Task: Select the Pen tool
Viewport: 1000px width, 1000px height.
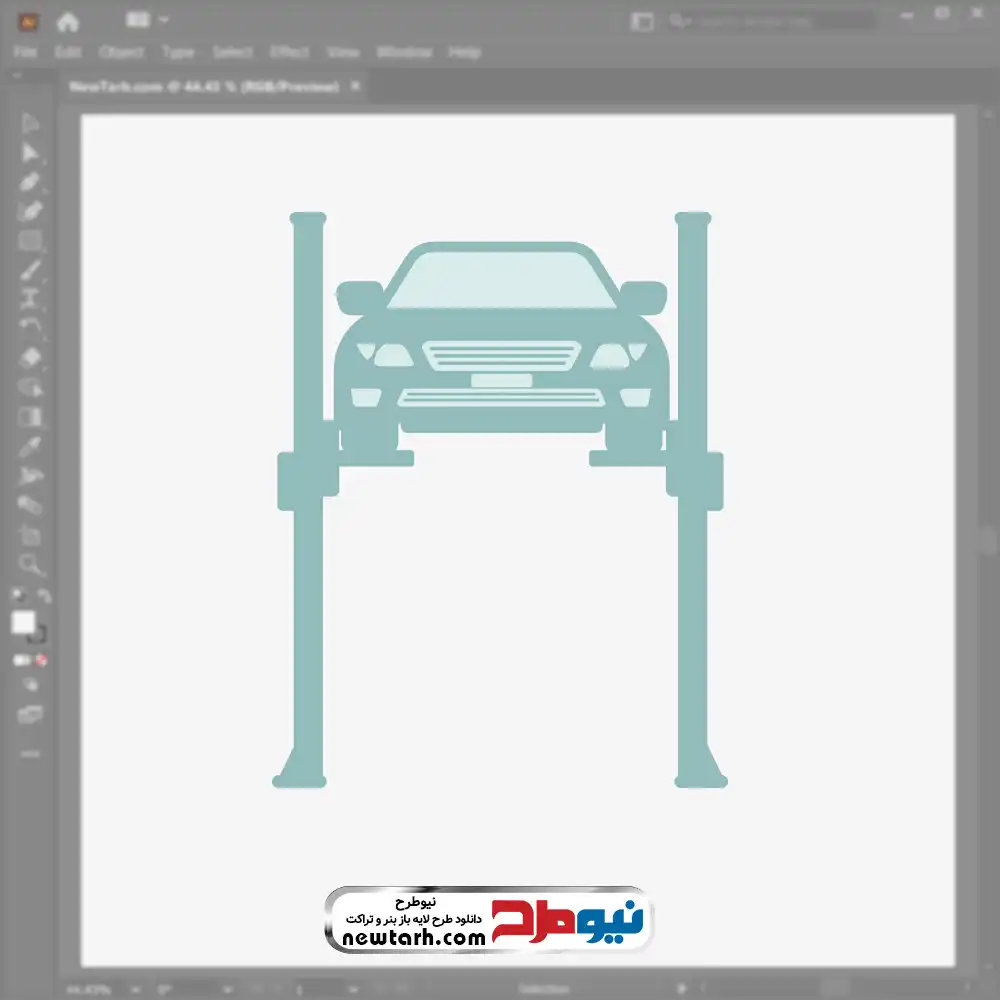Action: coord(30,182)
